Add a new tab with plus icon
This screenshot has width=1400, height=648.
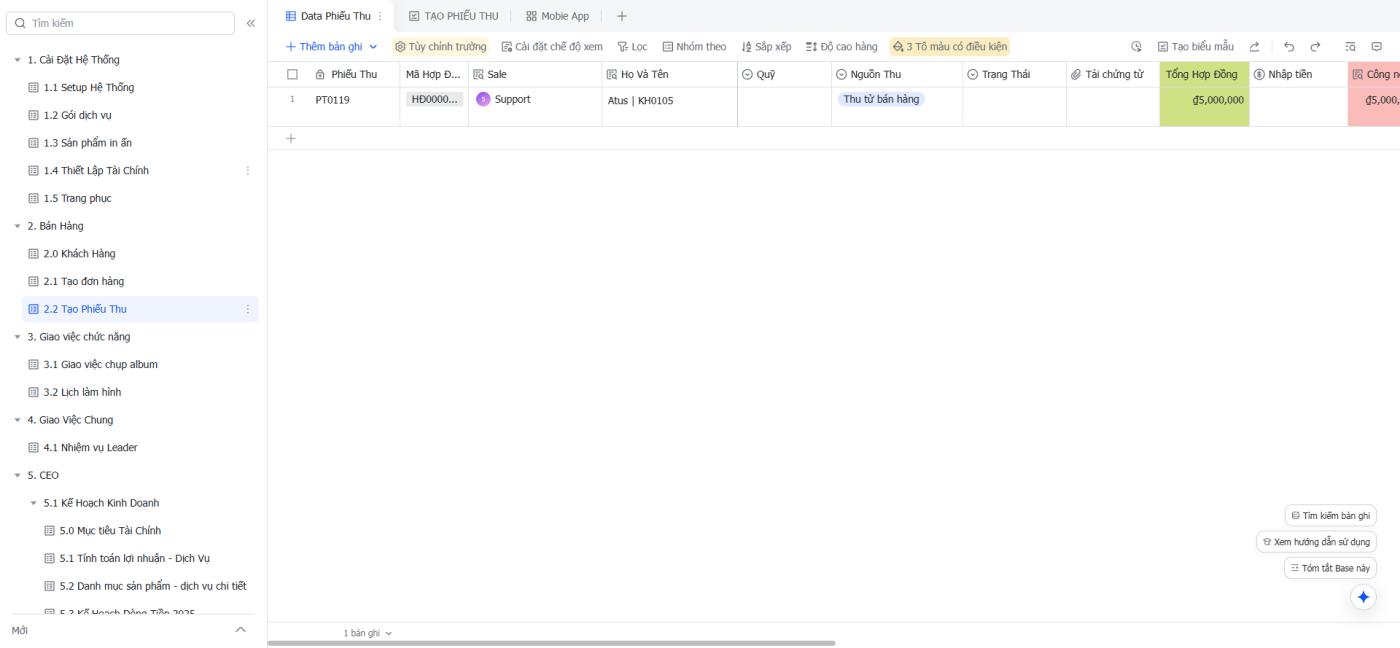coord(621,16)
